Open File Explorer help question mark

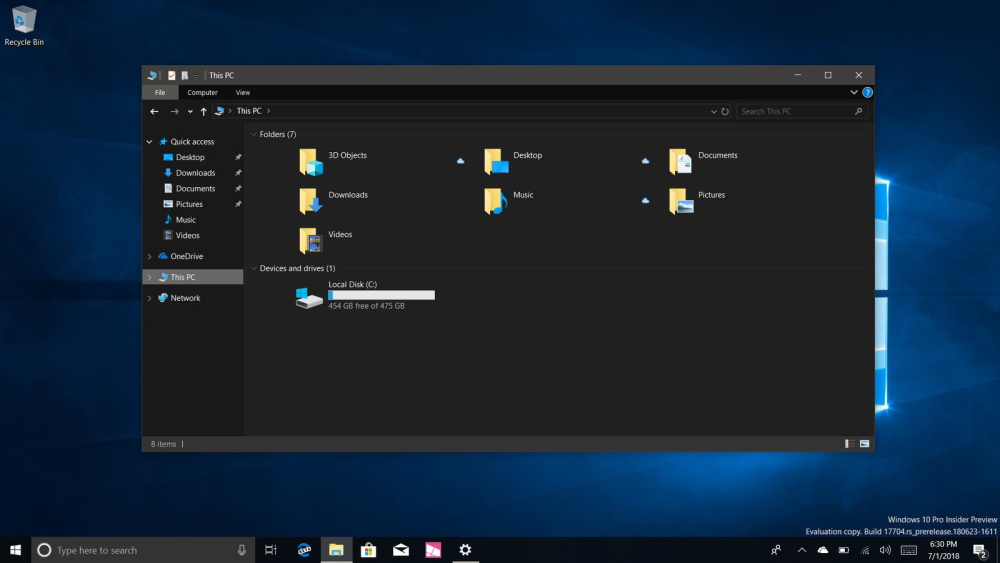(867, 92)
